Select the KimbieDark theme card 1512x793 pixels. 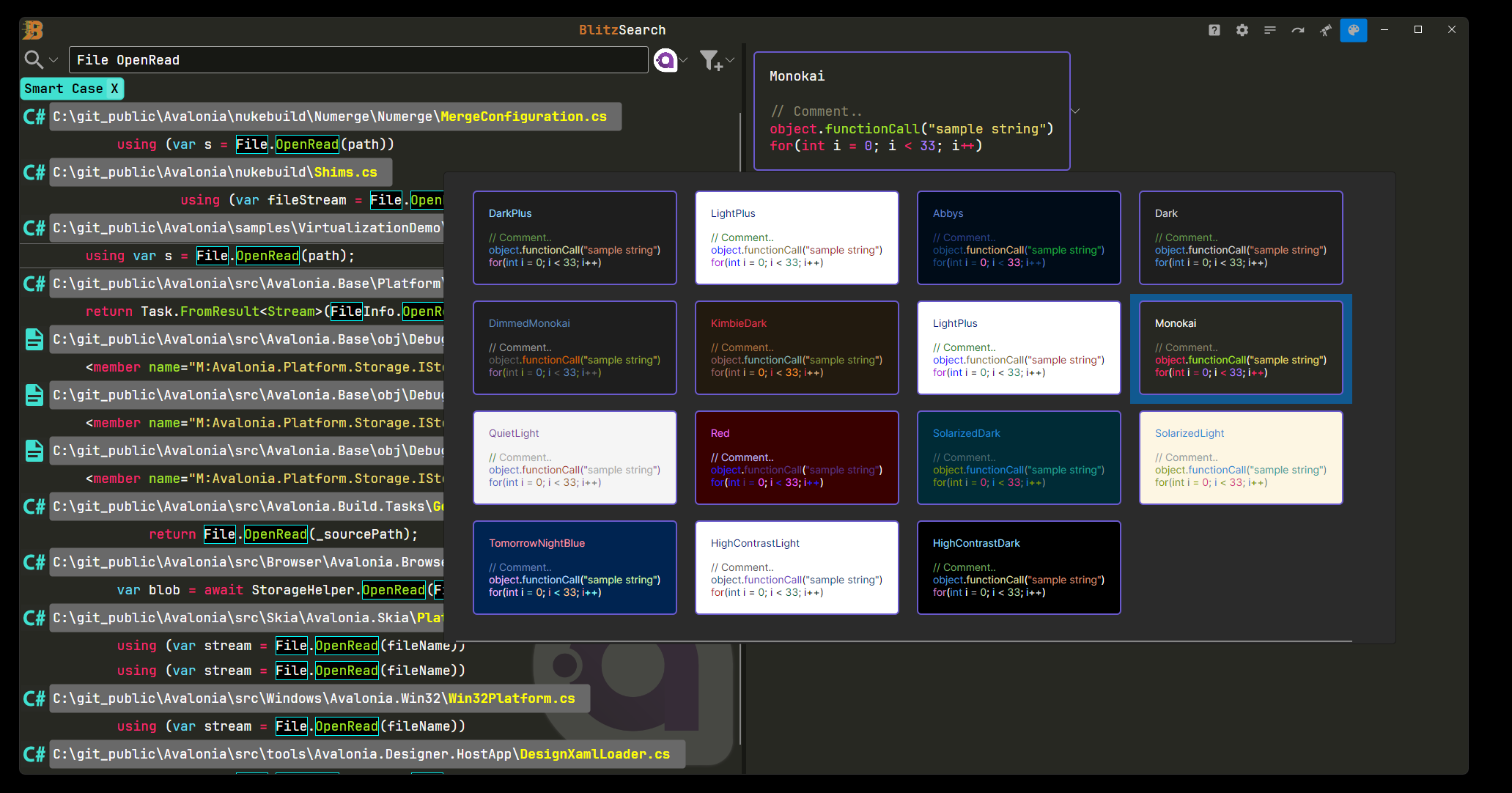point(797,347)
